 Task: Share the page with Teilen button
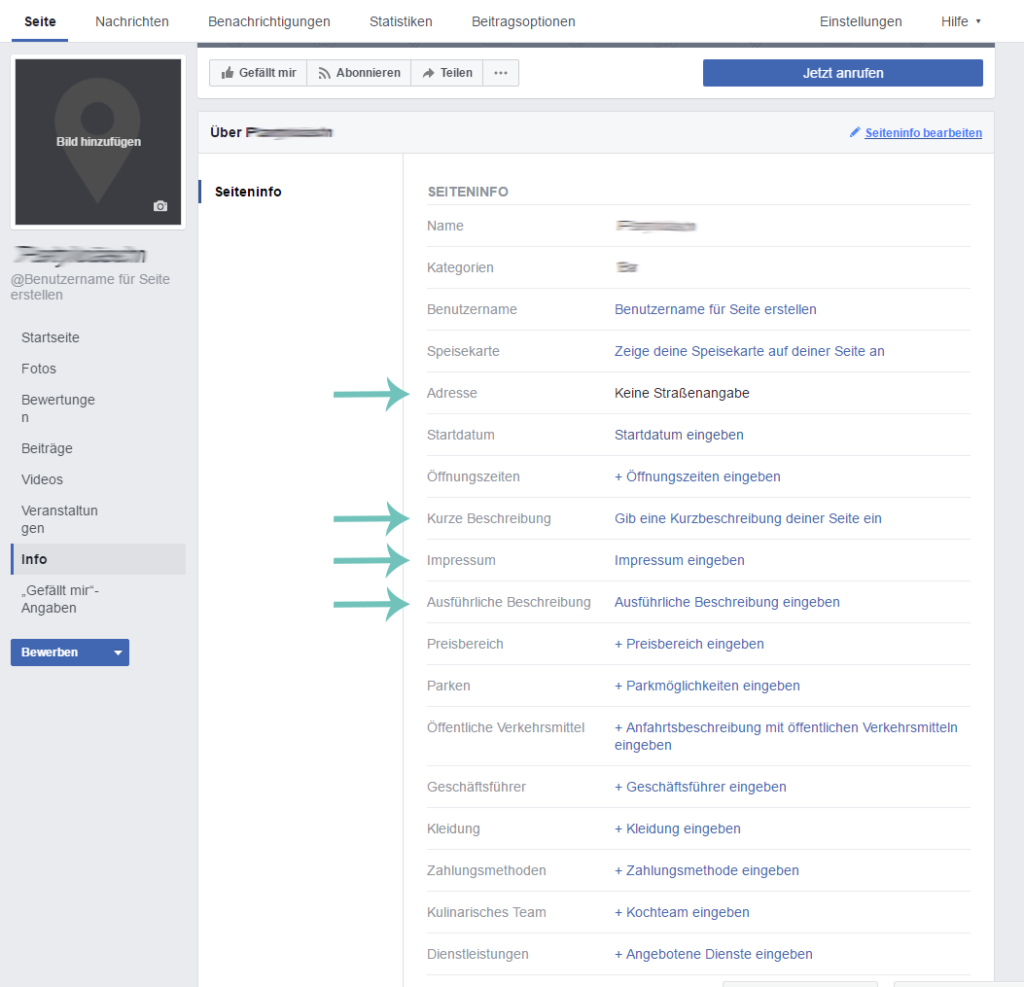tap(447, 73)
